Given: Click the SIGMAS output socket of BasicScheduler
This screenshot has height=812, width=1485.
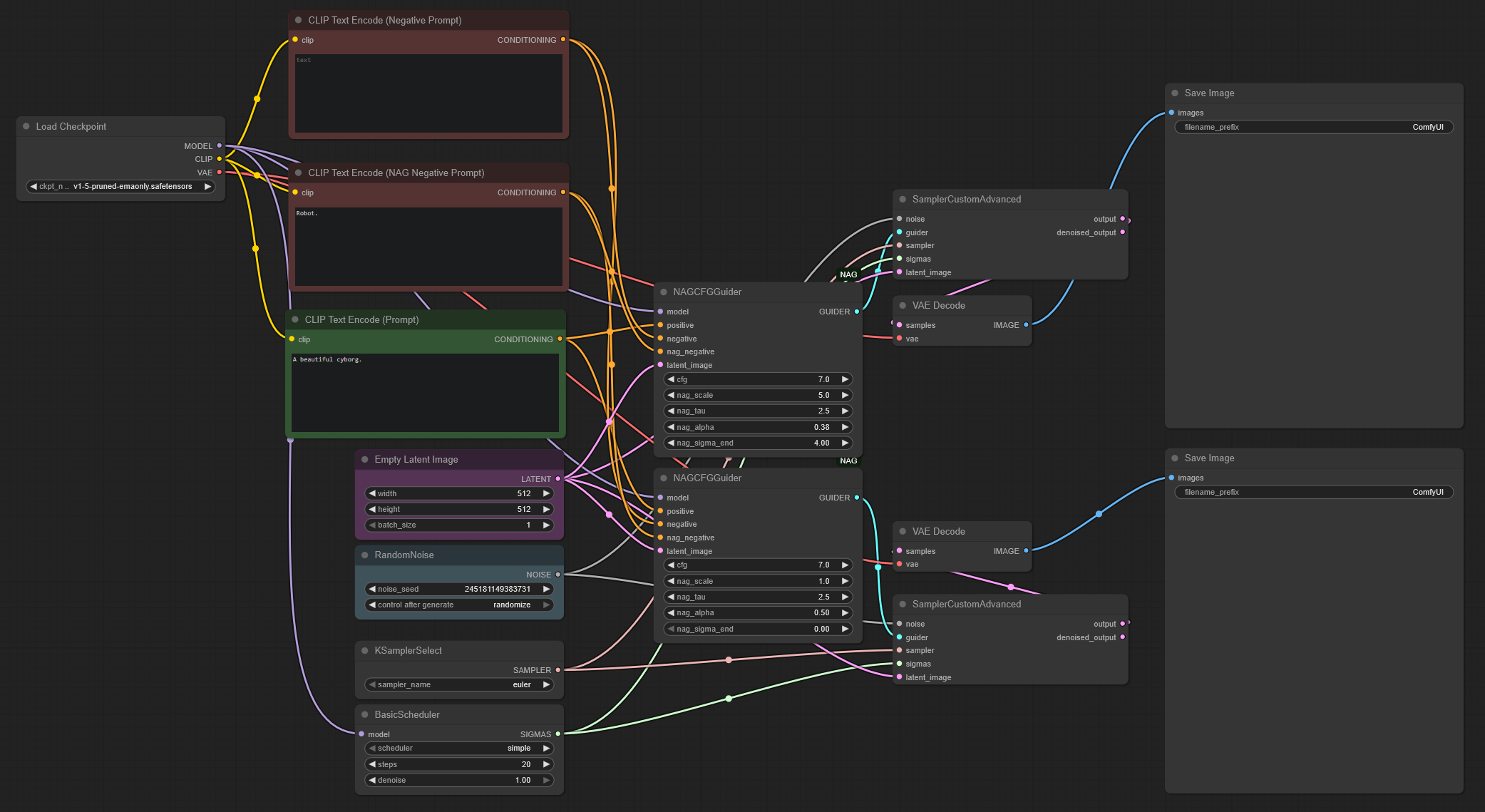Looking at the screenshot, I should coord(558,734).
